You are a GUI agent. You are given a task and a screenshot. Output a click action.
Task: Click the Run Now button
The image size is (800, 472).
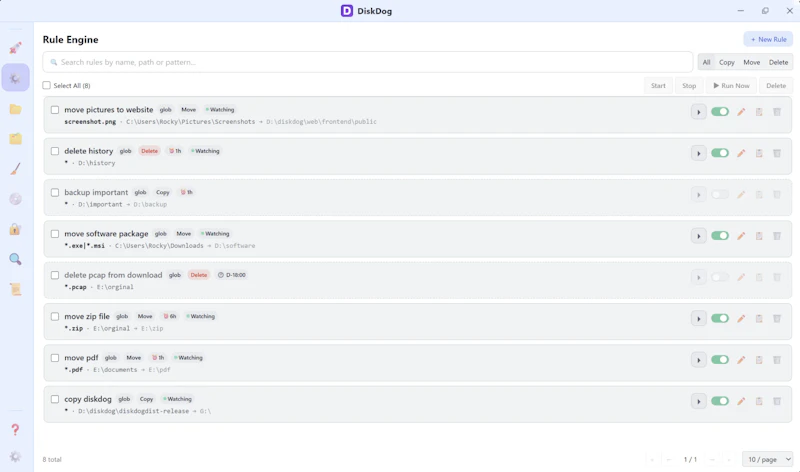[x=731, y=86]
